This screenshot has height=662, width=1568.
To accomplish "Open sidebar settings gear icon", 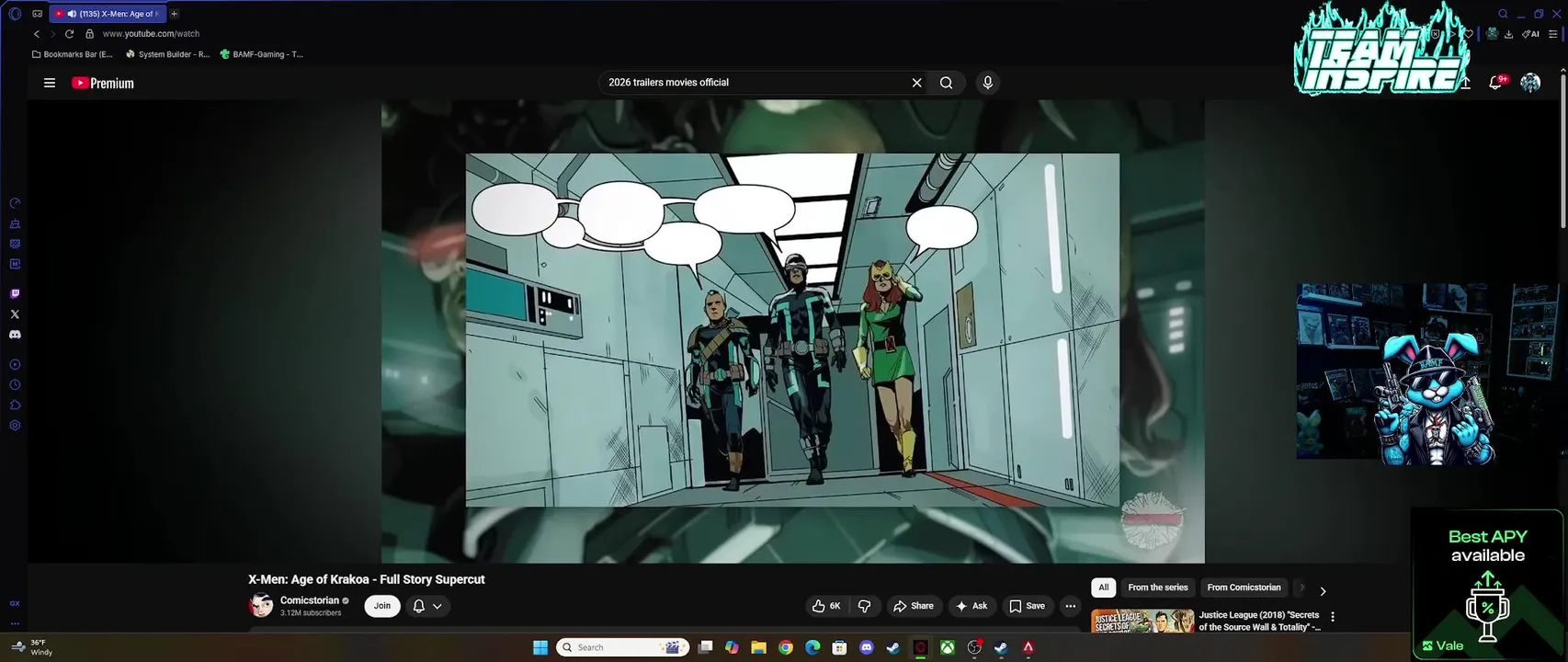I will tap(15, 426).
